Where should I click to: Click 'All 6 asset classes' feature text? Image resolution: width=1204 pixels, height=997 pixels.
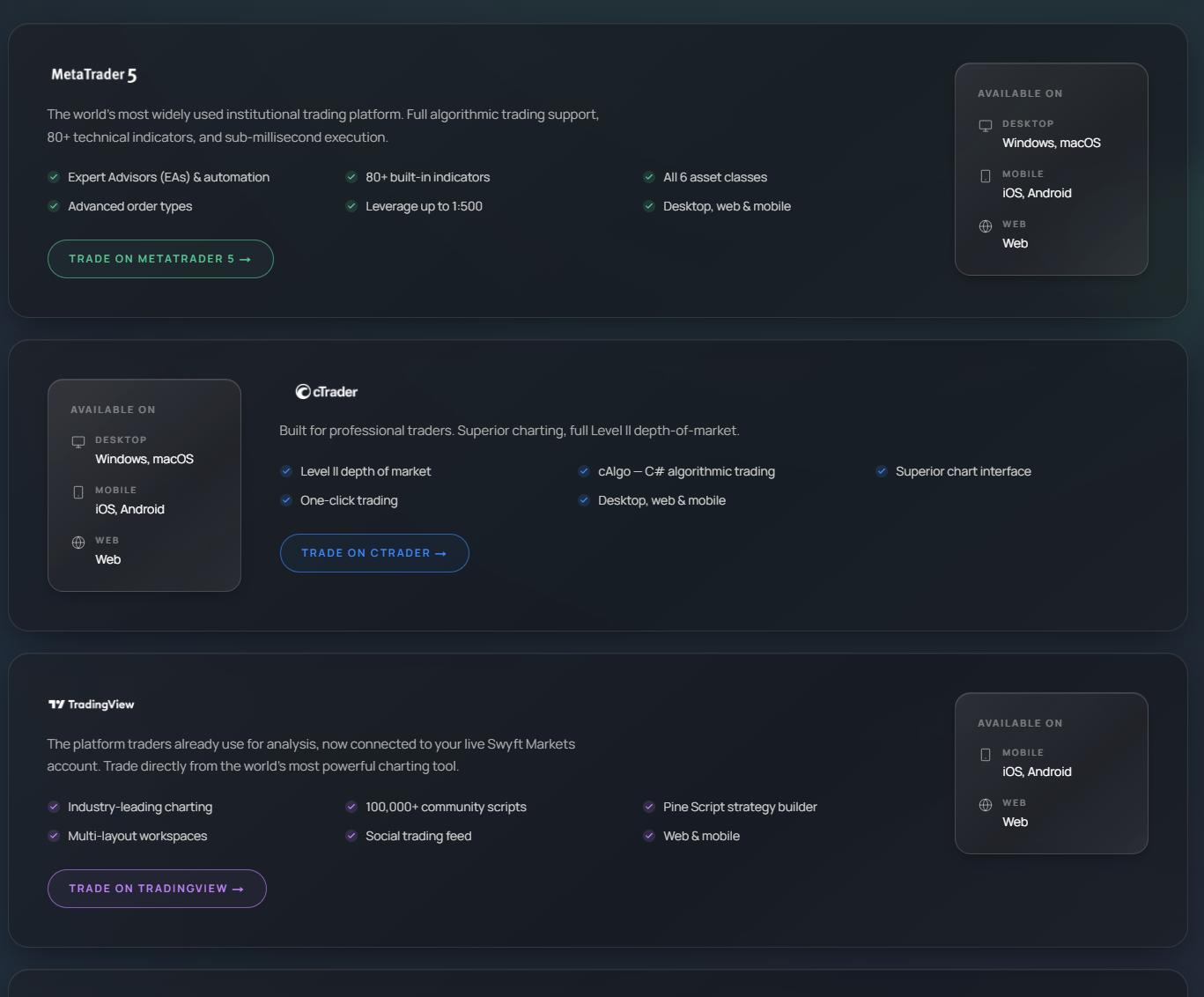[715, 177]
